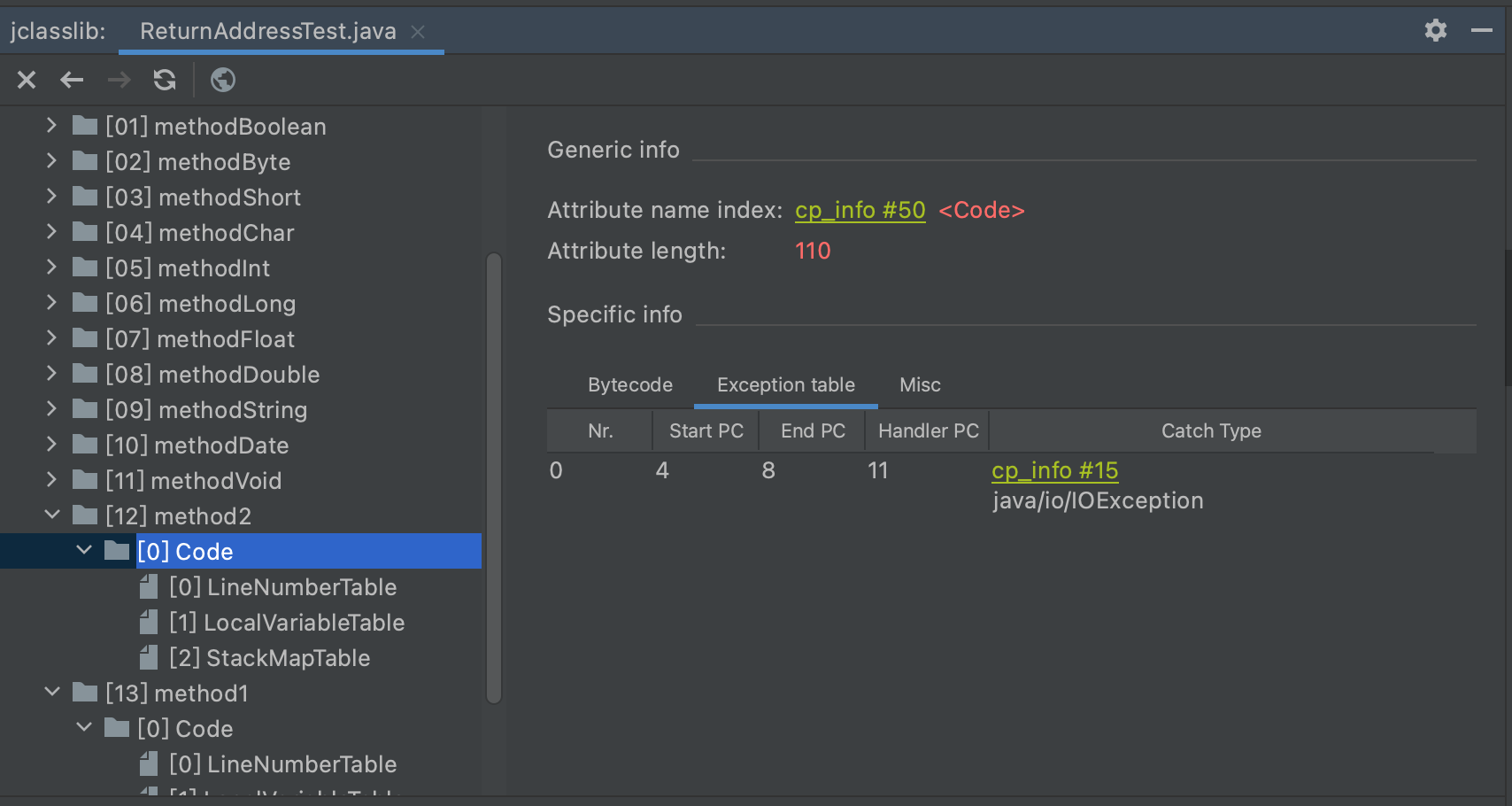The width and height of the screenshot is (1512, 806).
Task: Click the forward arrow navigation icon
Action: [x=119, y=81]
